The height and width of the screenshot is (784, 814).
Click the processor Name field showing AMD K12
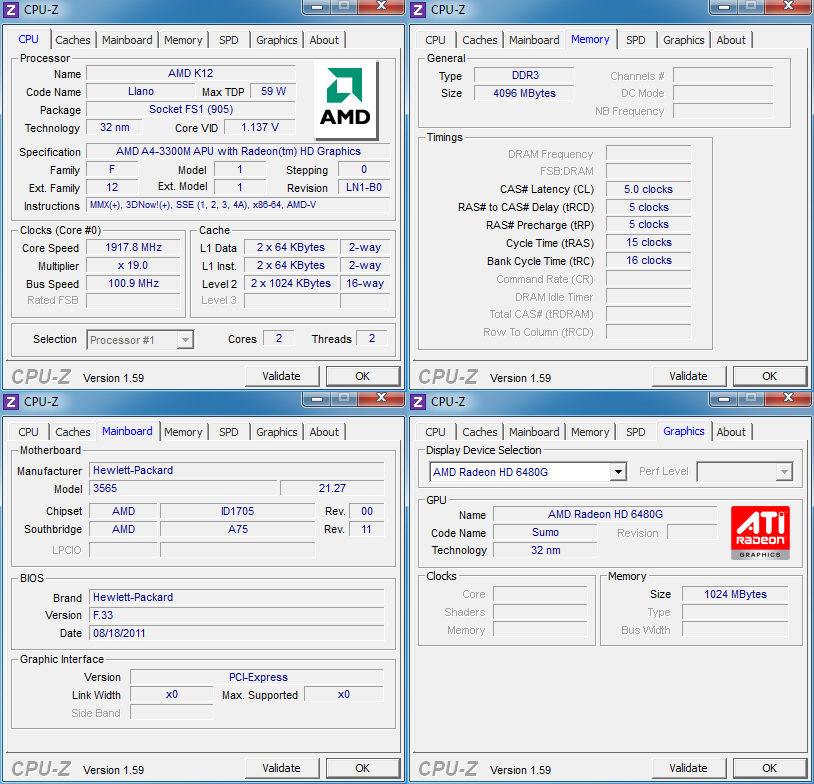(191, 73)
